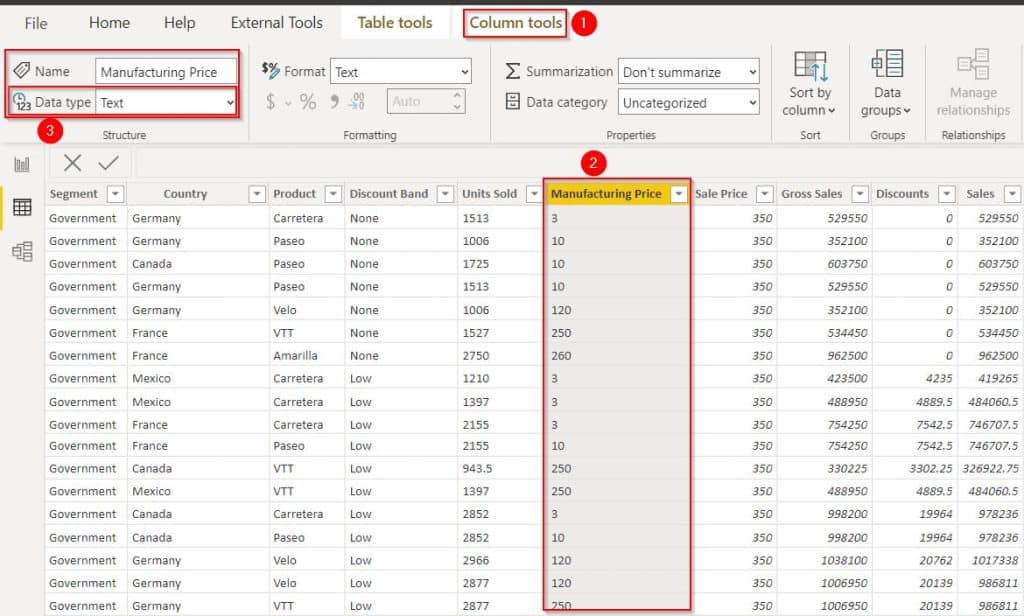
Task: Open the Segment column filter dropdown
Action: point(115,194)
